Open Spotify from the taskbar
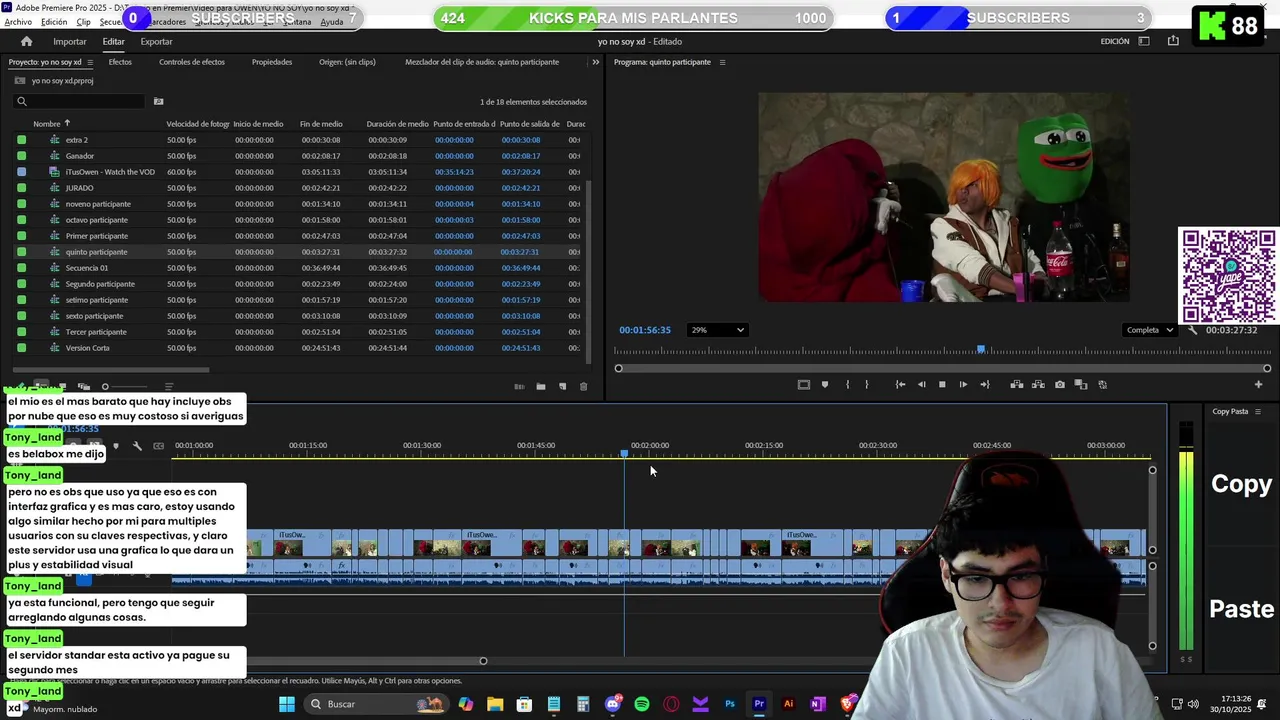The height and width of the screenshot is (720, 1280). (642, 704)
